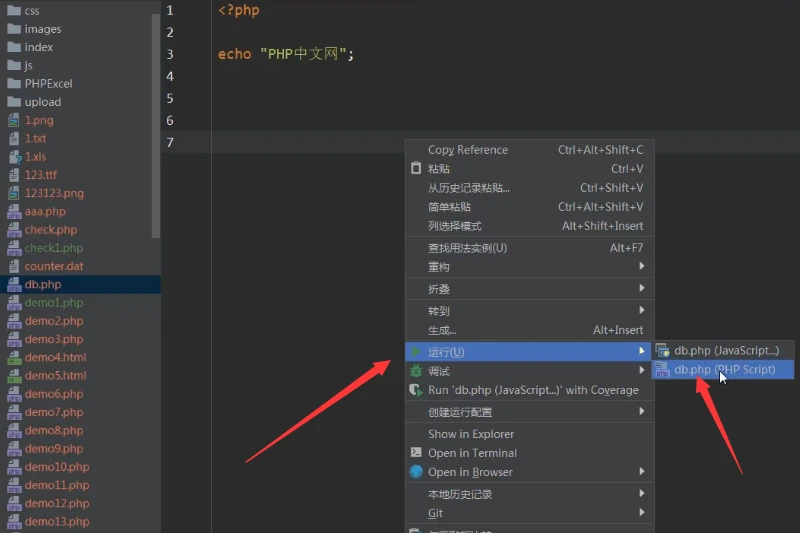The width and height of the screenshot is (800, 533).
Task: Click the Open in Terminal icon
Action: click(x=416, y=452)
